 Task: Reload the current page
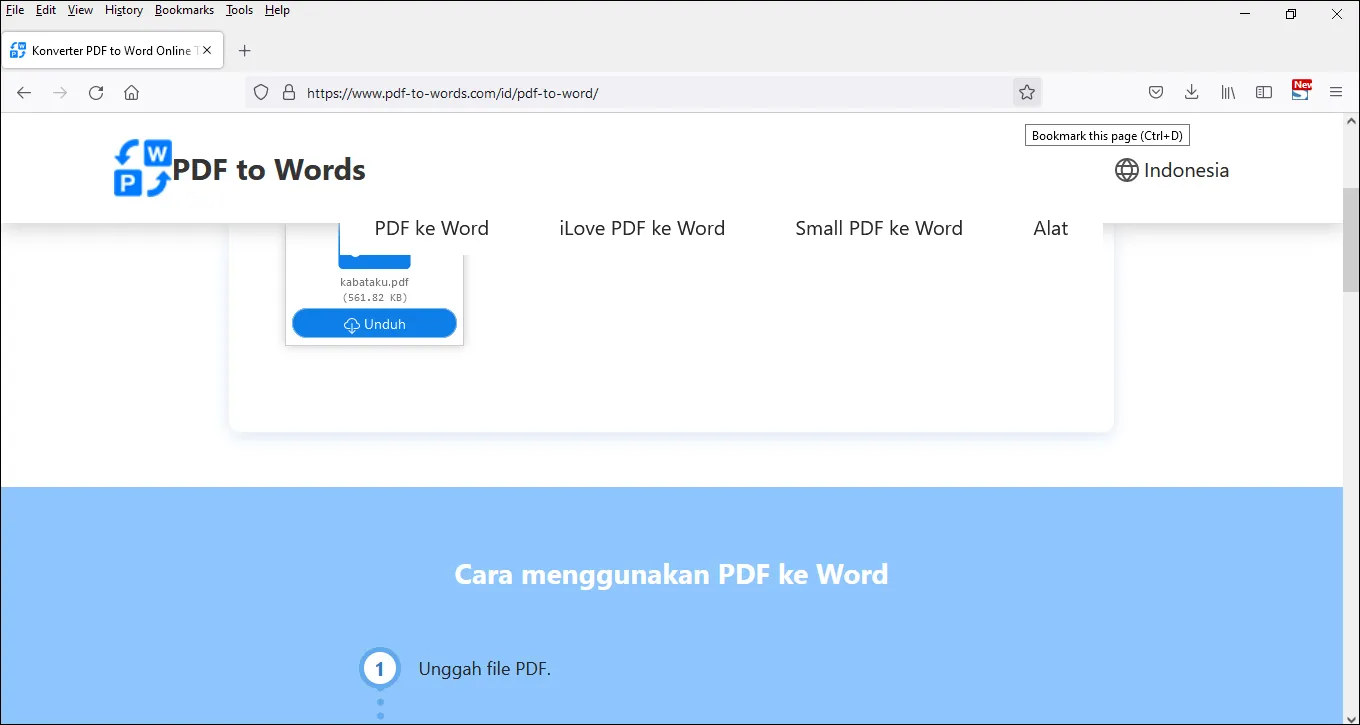click(96, 92)
